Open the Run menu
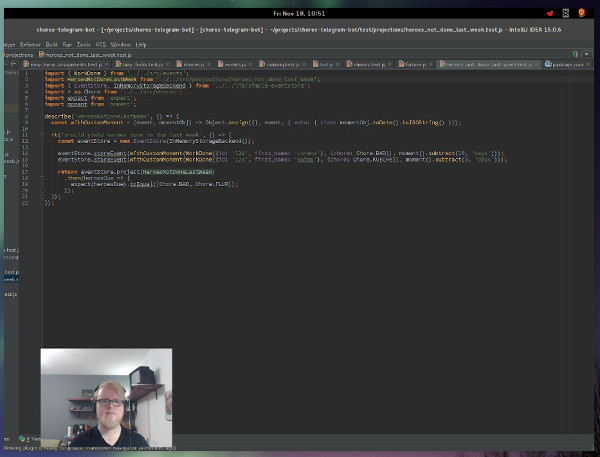 click(x=67, y=45)
